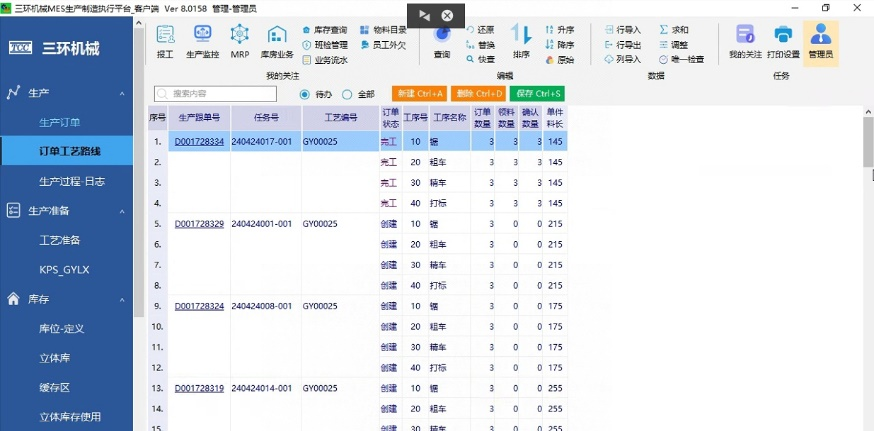Click 求和 sum function
This screenshot has width=875, height=431.
[x=674, y=30]
